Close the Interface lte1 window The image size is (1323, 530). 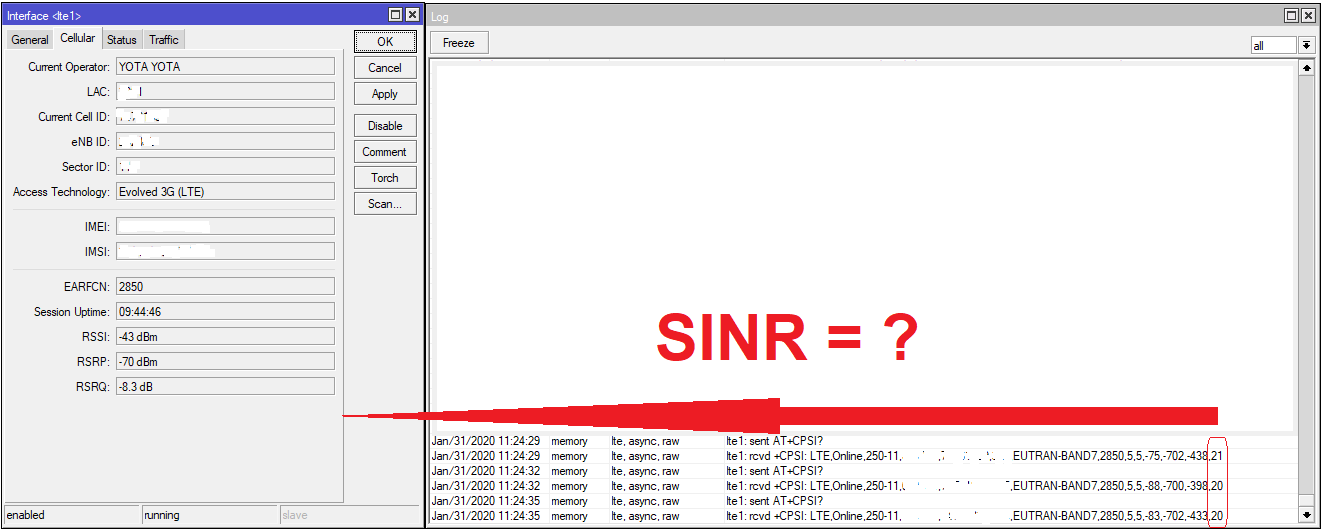click(412, 14)
